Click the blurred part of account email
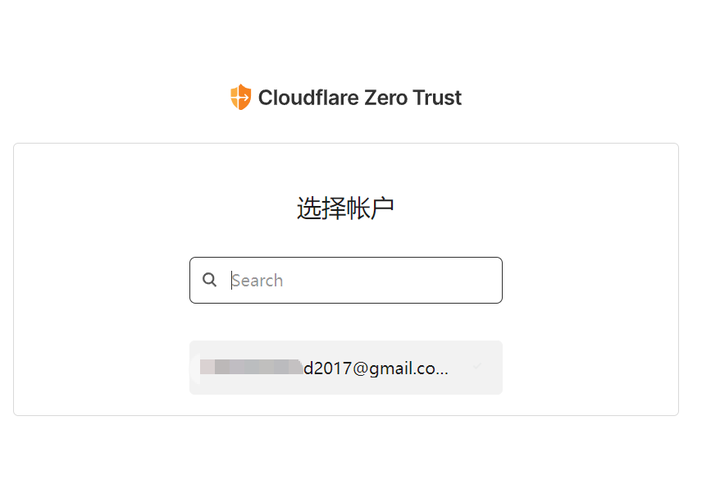The image size is (720, 494). click(x=251, y=367)
